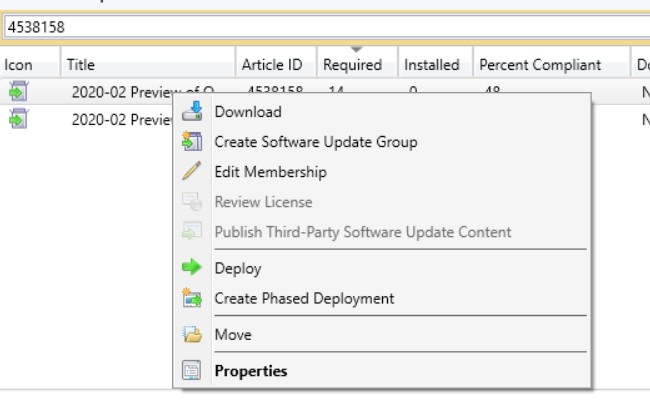The image size is (650, 403).
Task: Click the Edit Membership pencil icon
Action: coord(192,172)
